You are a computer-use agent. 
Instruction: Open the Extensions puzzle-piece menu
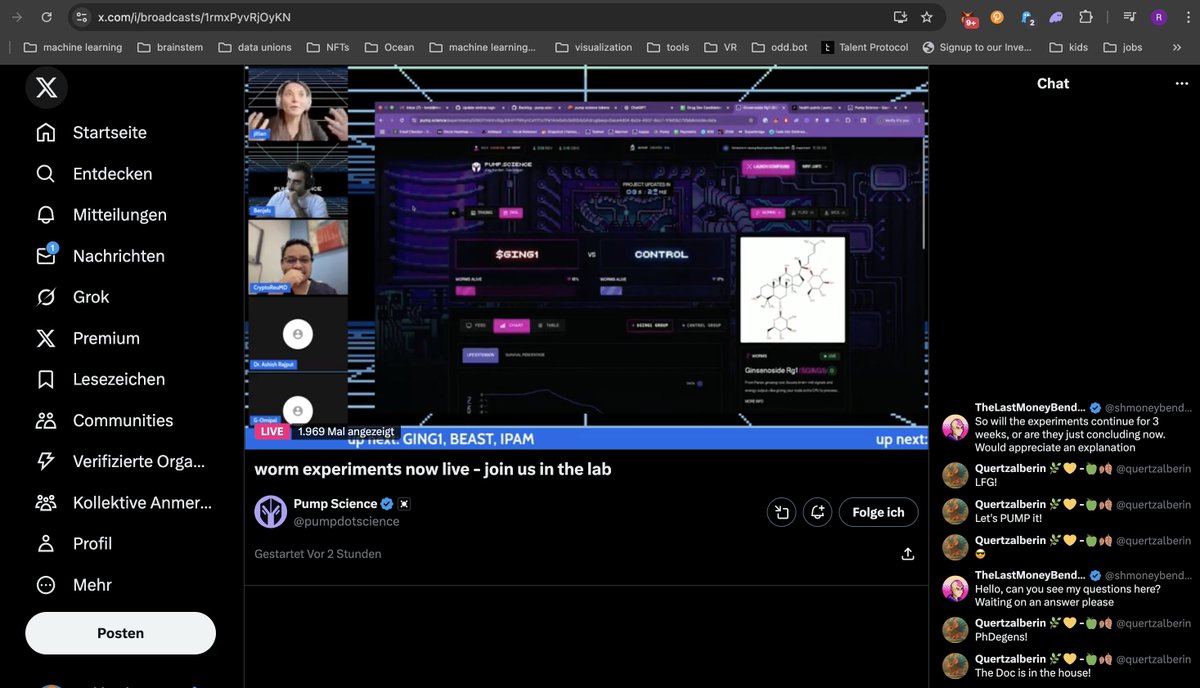click(1086, 17)
